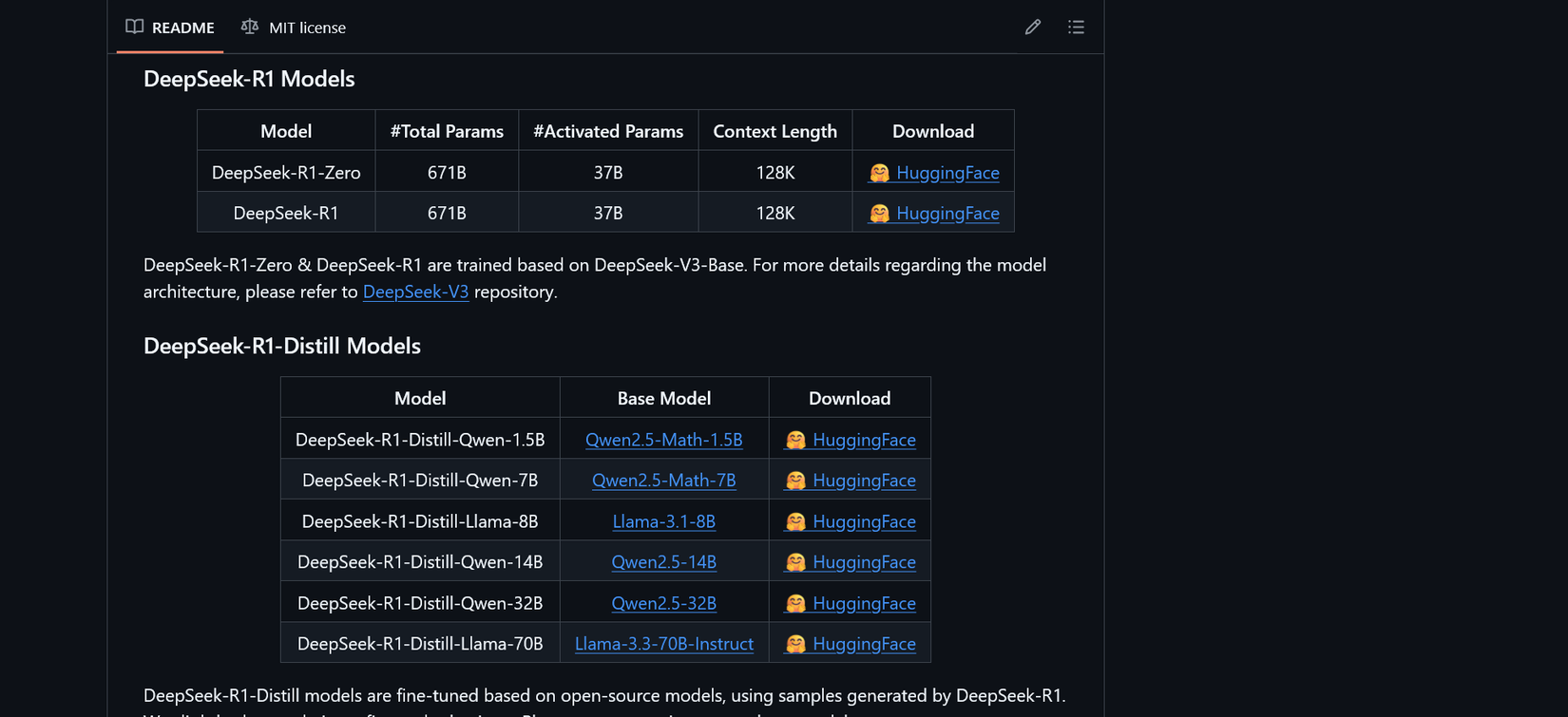
Task: Click the Base Model column header
Action: coord(664,398)
